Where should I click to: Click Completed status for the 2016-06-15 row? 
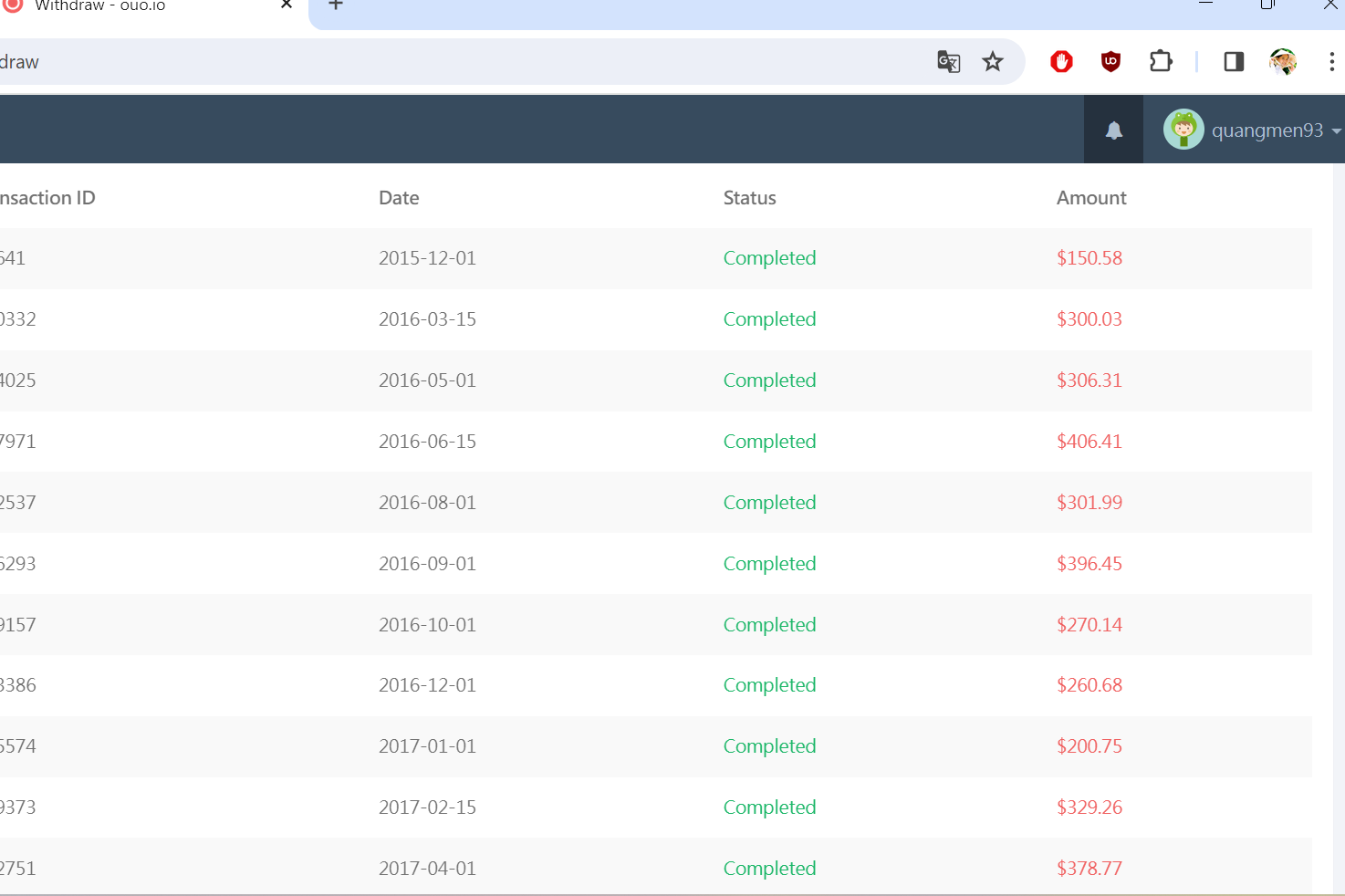(x=769, y=442)
